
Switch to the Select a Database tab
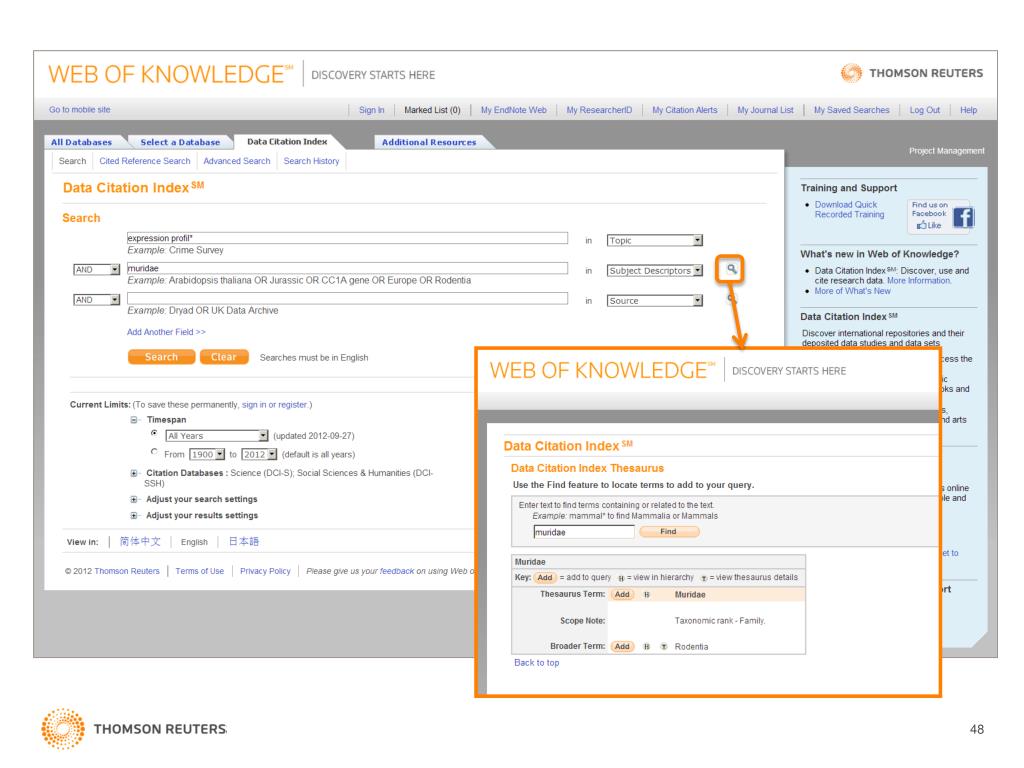pyautogui.click(x=180, y=142)
